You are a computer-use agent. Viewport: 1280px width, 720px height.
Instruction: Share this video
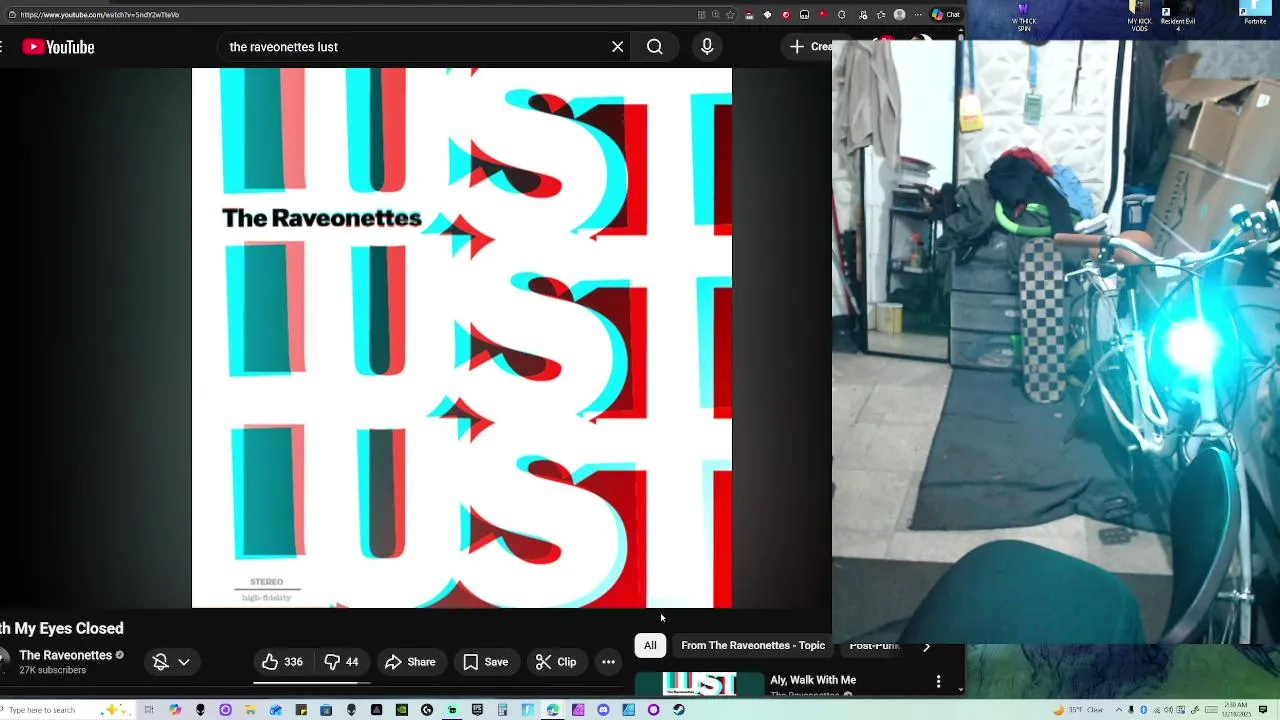coord(410,662)
